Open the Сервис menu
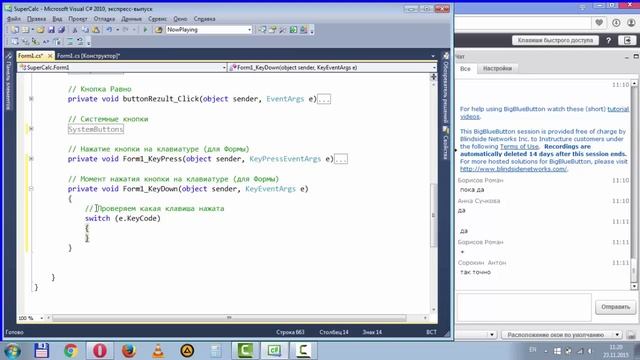The width and height of the screenshot is (640, 360). [157, 19]
